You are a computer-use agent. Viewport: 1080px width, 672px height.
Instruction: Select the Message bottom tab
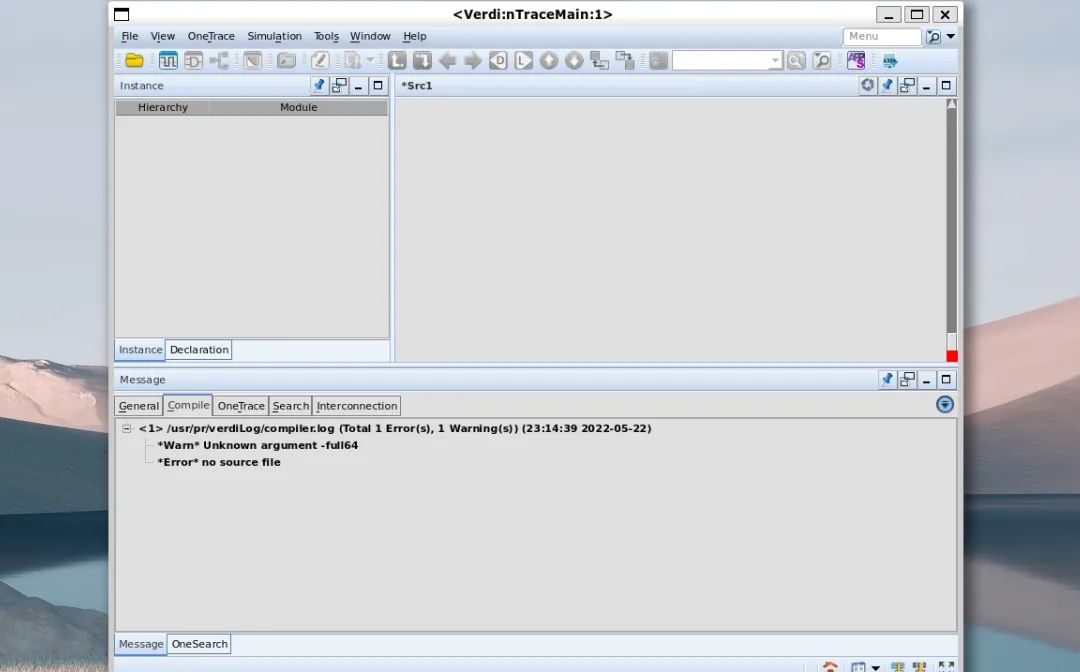point(141,644)
